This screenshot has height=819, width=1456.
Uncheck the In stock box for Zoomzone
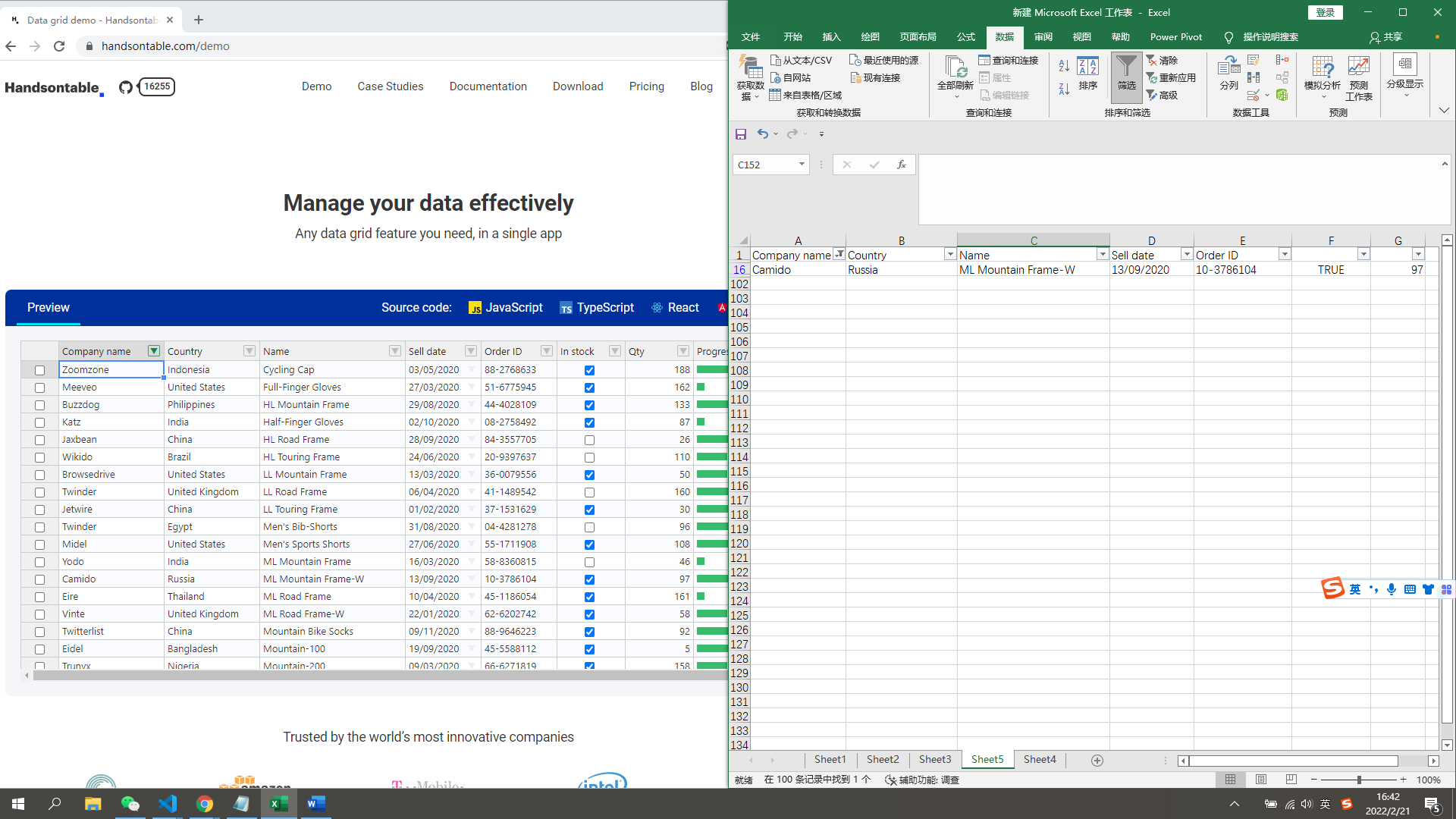[x=589, y=370]
